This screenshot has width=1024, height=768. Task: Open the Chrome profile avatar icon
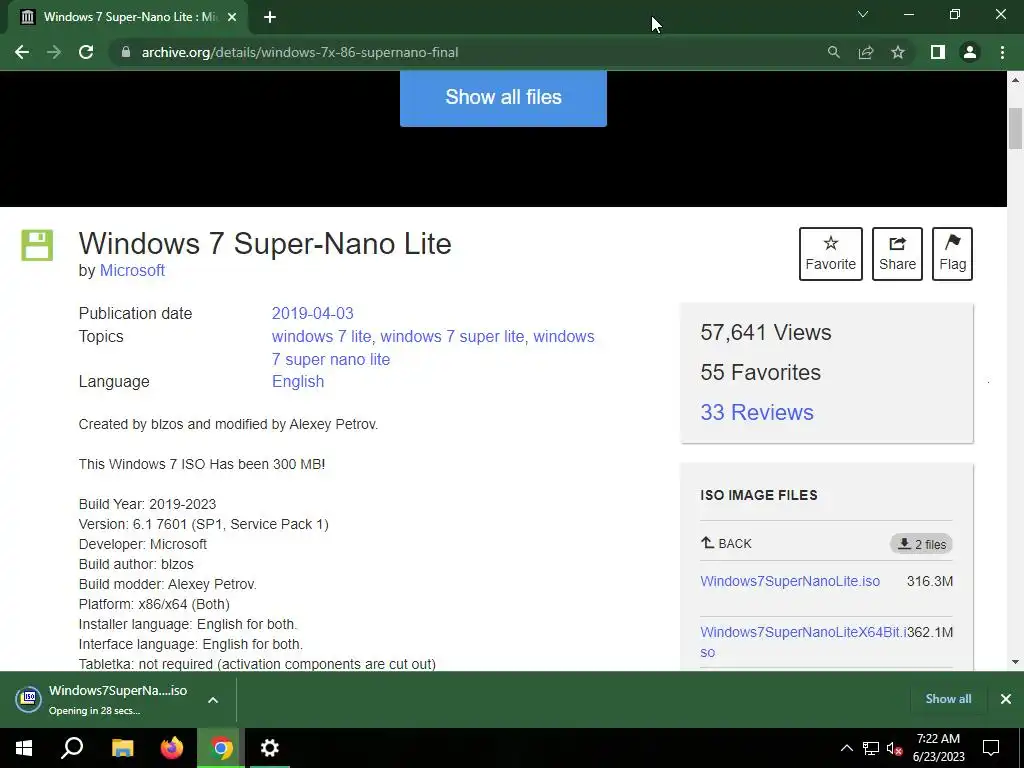click(970, 52)
